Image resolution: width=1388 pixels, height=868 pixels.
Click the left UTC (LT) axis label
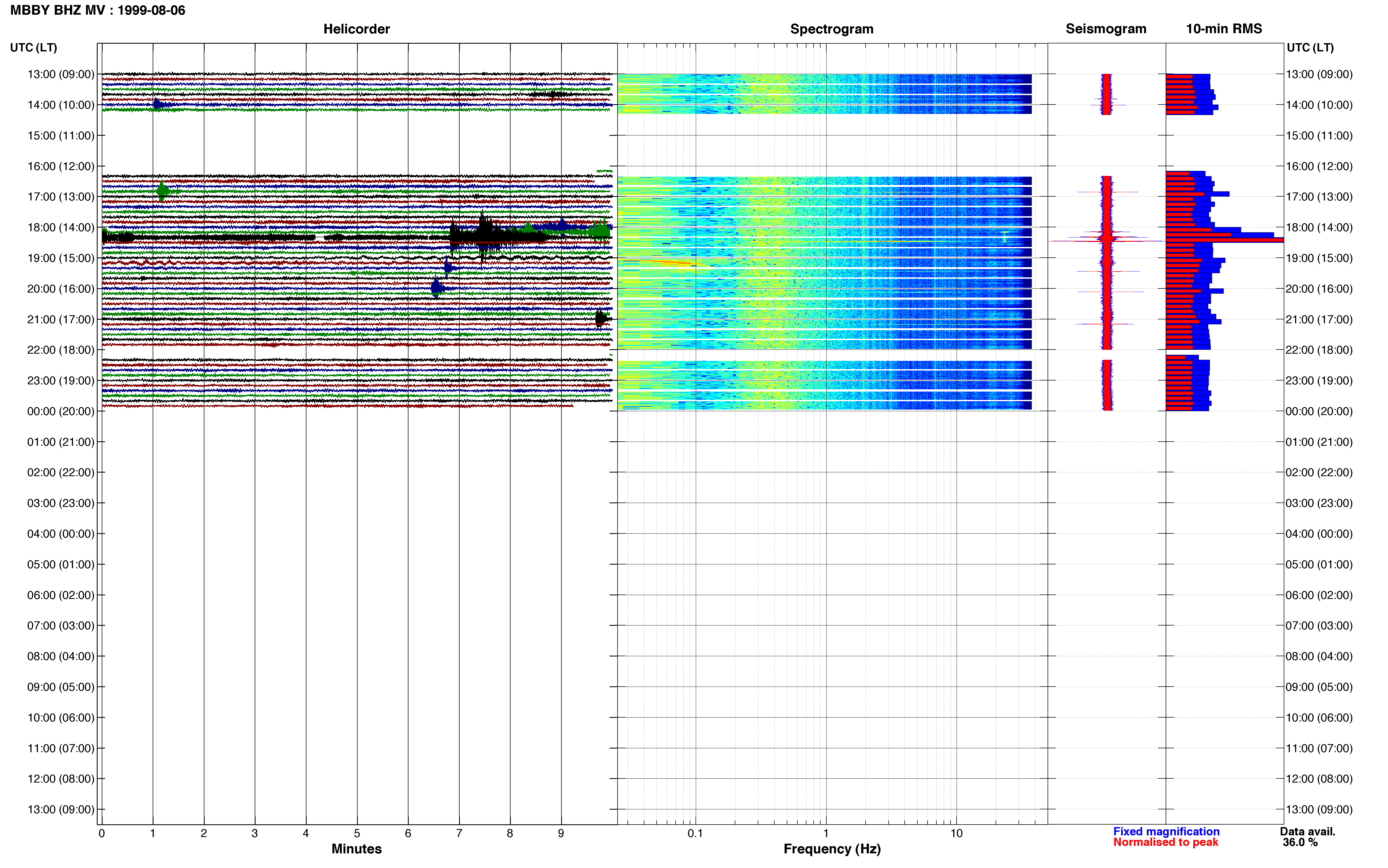[33, 48]
